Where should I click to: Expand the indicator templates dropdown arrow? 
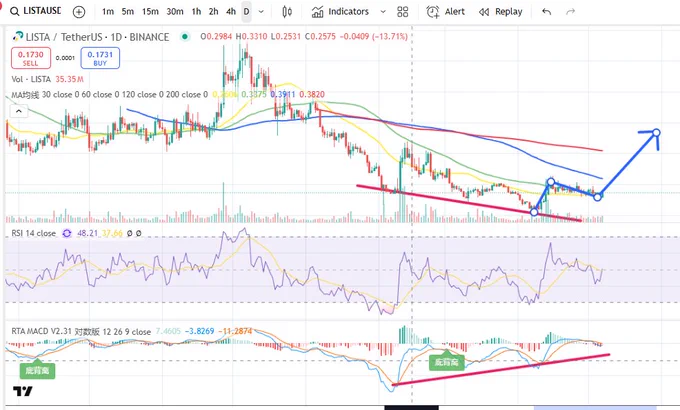tap(383, 12)
